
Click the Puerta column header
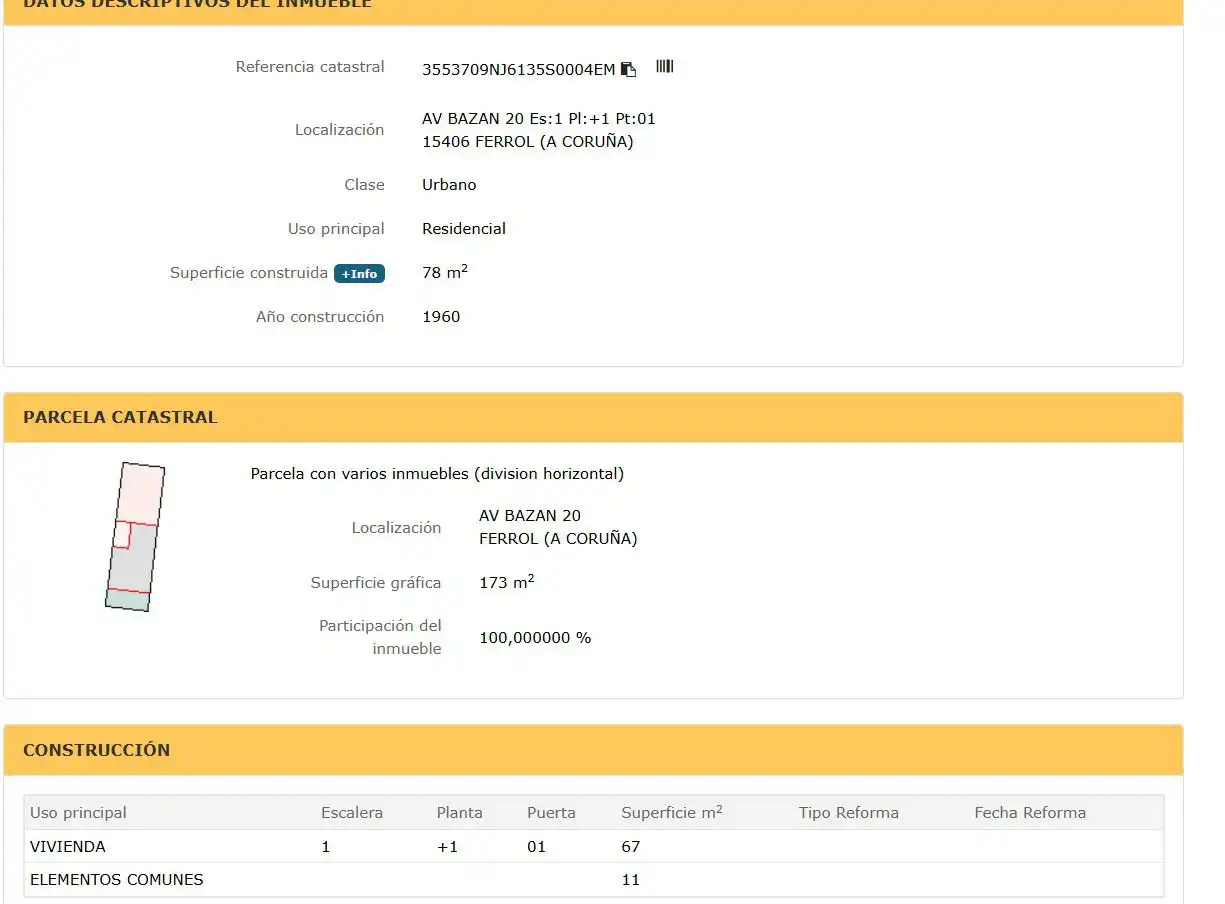[552, 813]
